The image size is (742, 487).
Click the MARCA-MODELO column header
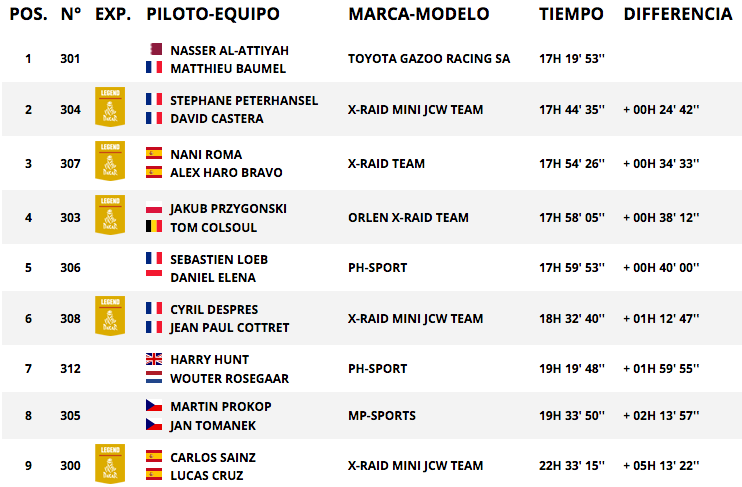(419, 14)
